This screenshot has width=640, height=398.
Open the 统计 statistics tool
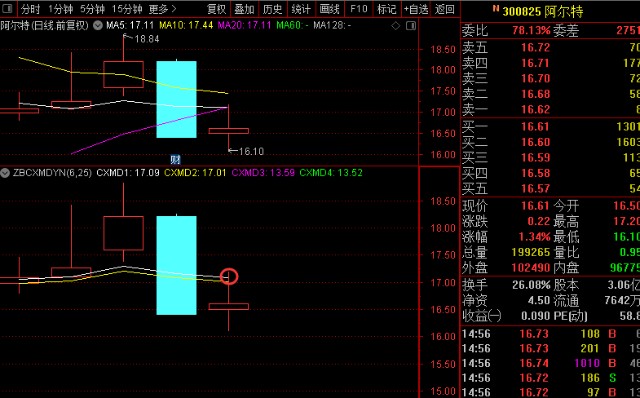tap(301, 9)
